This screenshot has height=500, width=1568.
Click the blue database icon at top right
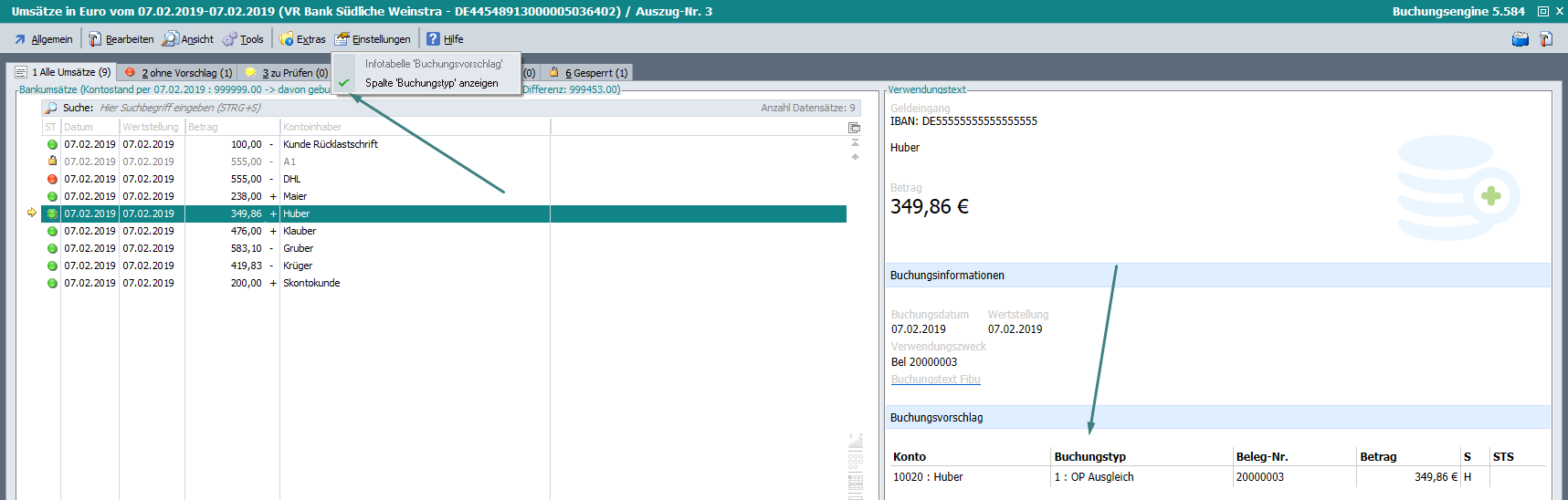(x=1521, y=39)
